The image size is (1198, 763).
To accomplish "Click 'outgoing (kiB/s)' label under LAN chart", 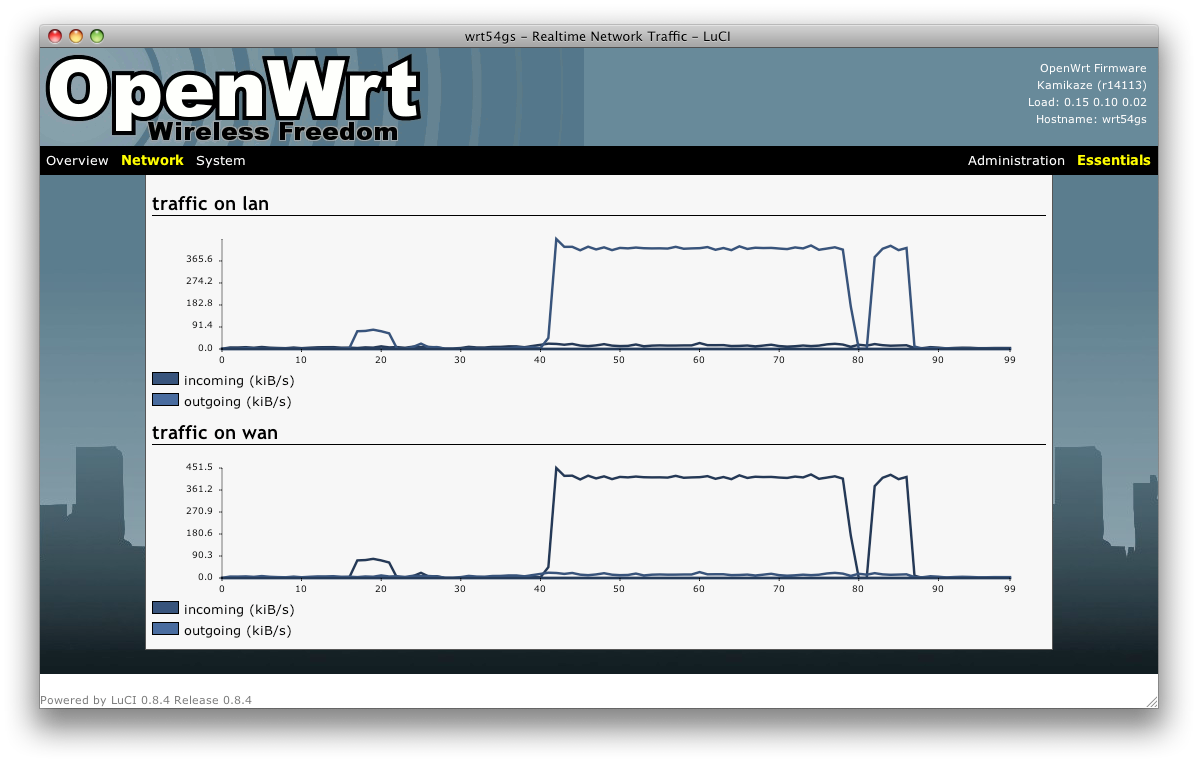I will [x=238, y=402].
